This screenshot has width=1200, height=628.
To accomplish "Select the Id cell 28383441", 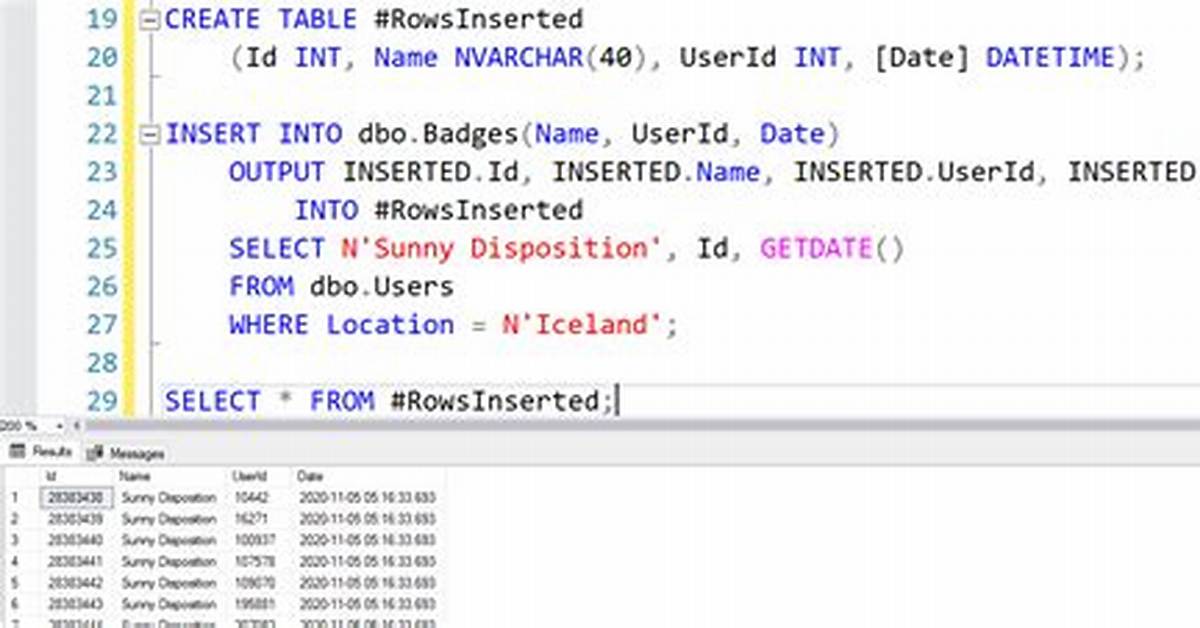I will pyautogui.click(x=74, y=562).
